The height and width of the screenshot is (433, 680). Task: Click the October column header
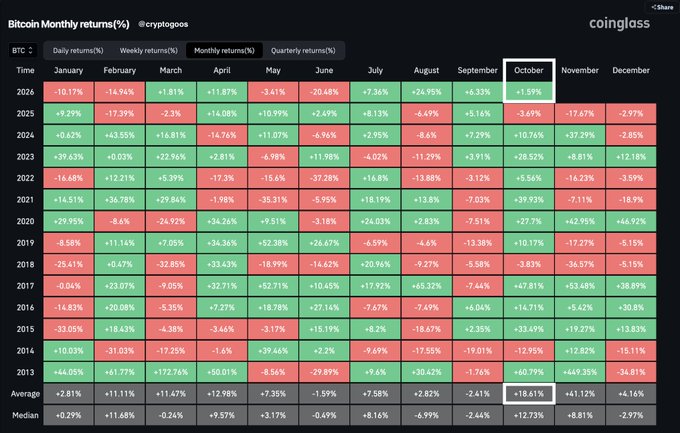point(529,70)
